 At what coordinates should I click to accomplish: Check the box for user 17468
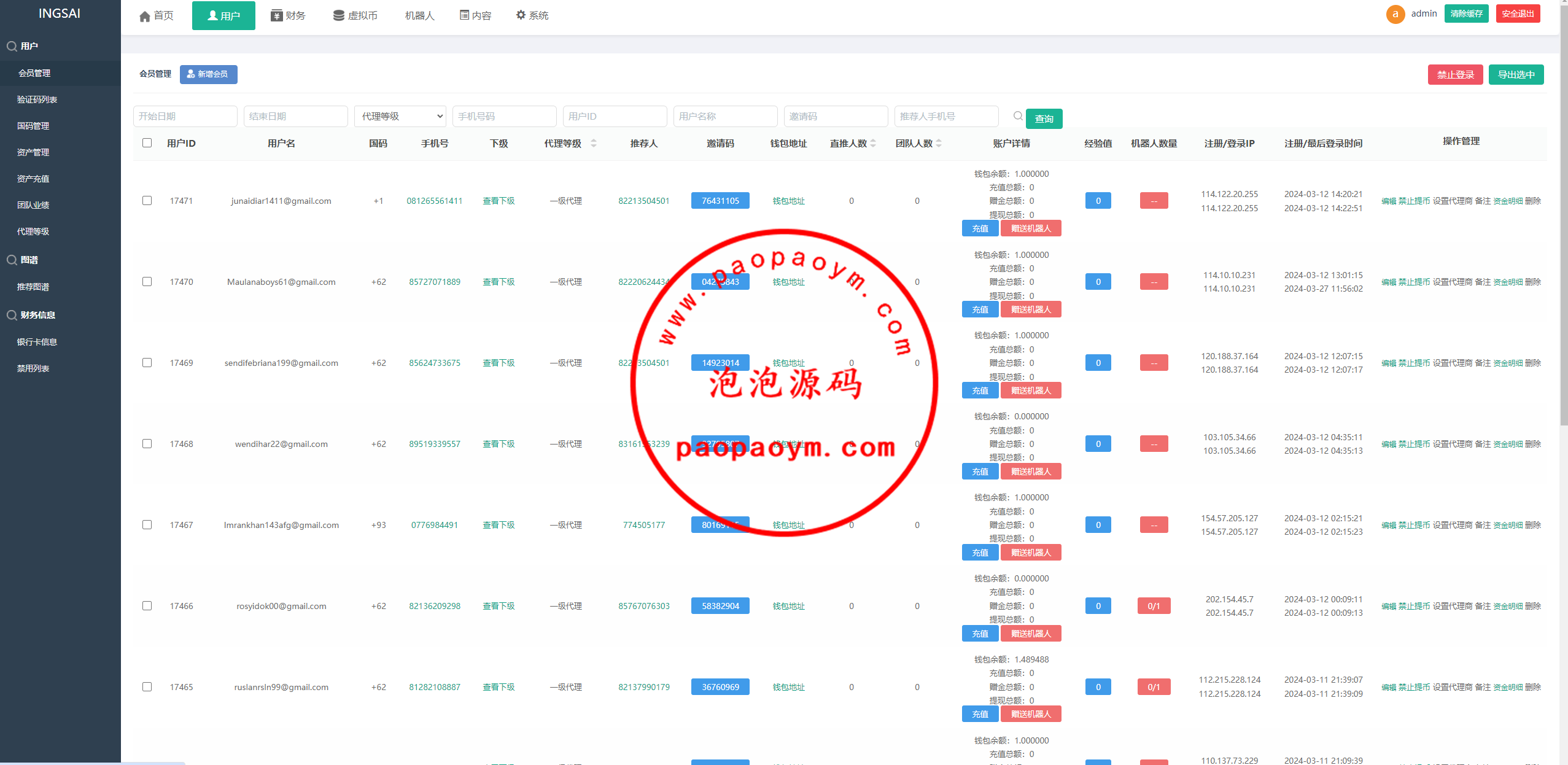tap(147, 443)
